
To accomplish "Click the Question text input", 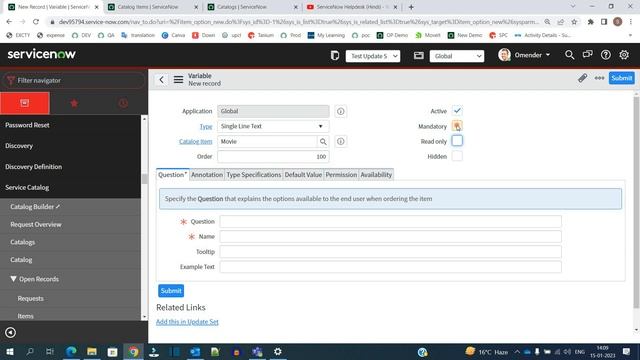I will click(x=390, y=222).
